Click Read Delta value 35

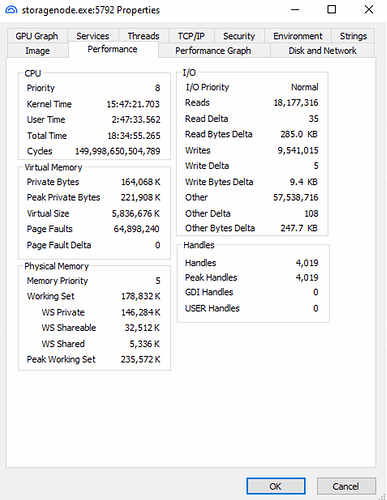click(314, 119)
